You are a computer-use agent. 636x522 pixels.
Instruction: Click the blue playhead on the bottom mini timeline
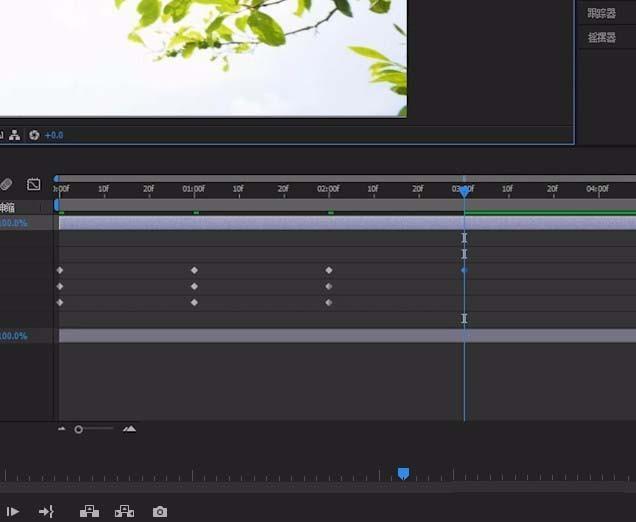tap(403, 474)
